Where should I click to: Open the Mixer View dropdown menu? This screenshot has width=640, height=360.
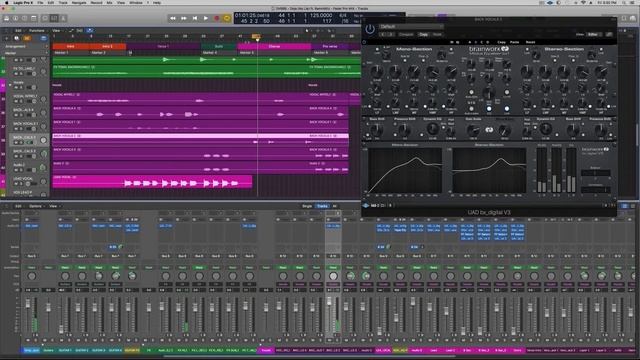pyautogui.click(x=54, y=206)
